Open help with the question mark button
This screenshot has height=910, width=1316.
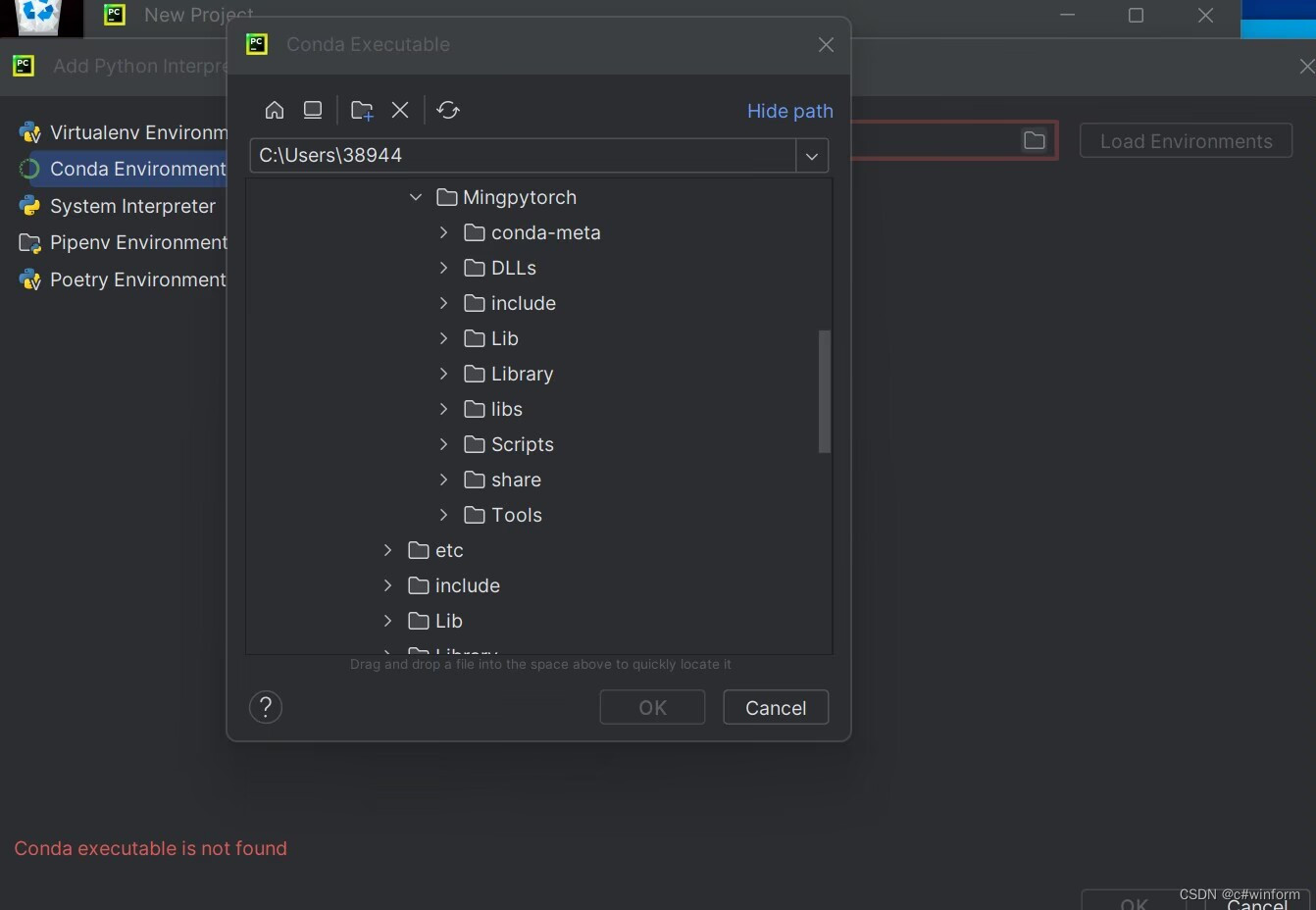[x=266, y=707]
